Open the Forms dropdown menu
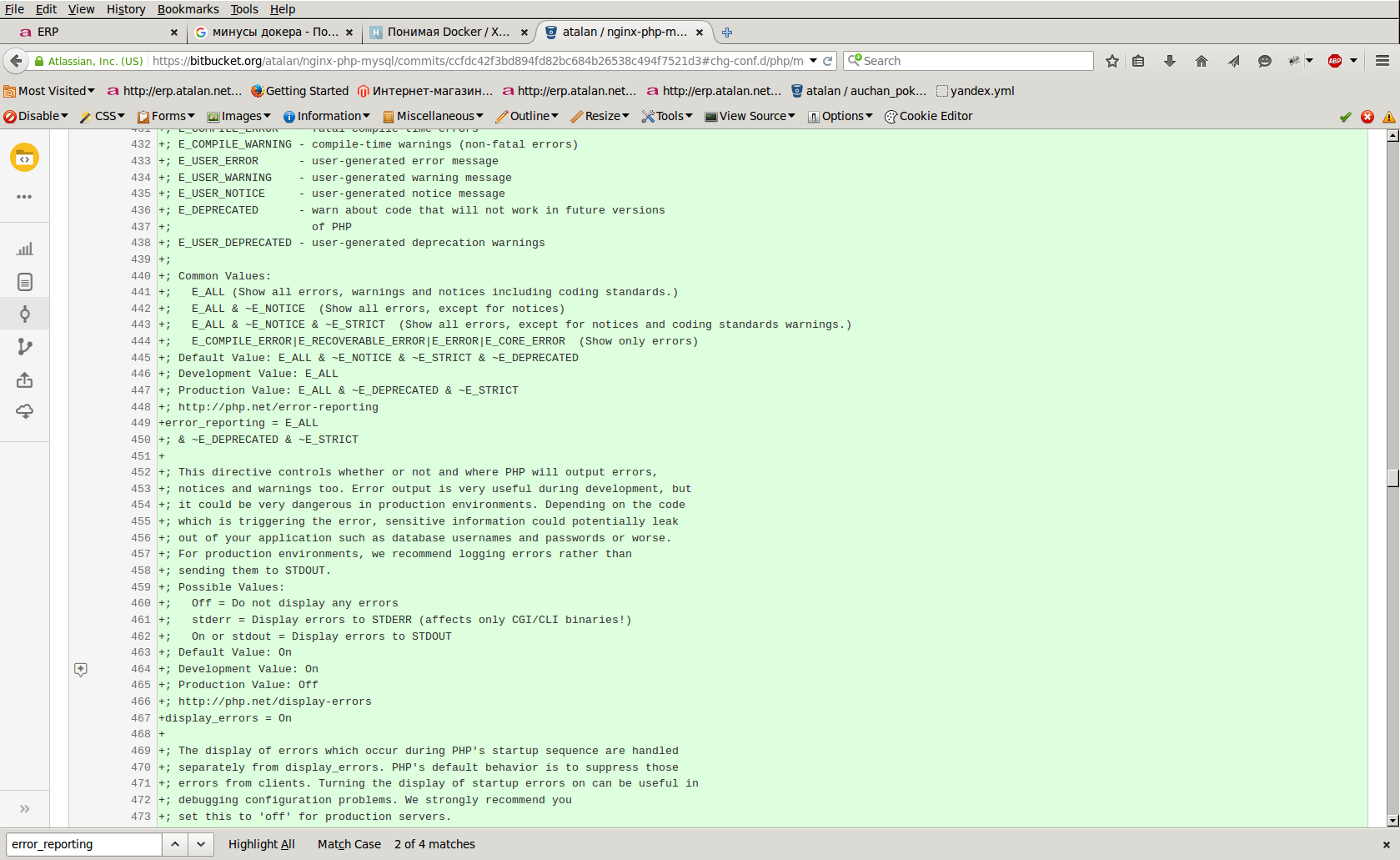Image resolution: width=1400 pixels, height=860 pixels. [x=166, y=116]
